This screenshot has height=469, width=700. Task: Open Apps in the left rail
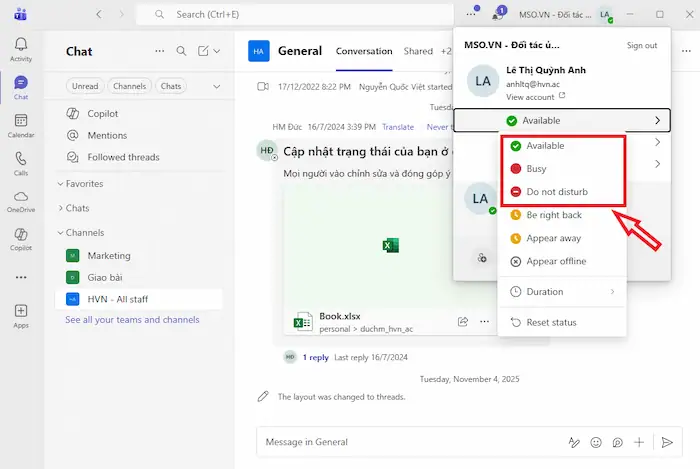pos(21,316)
